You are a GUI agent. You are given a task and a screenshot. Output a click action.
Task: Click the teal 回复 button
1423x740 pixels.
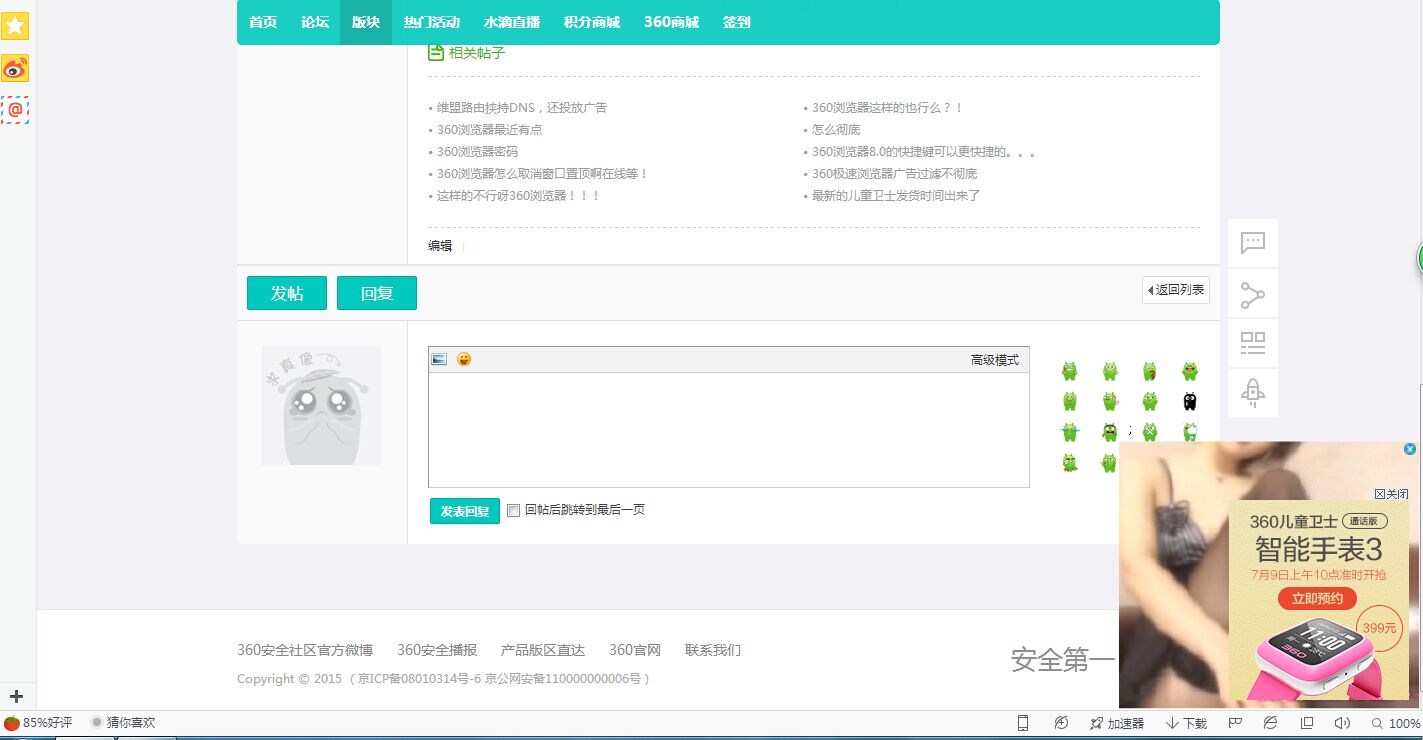(377, 293)
